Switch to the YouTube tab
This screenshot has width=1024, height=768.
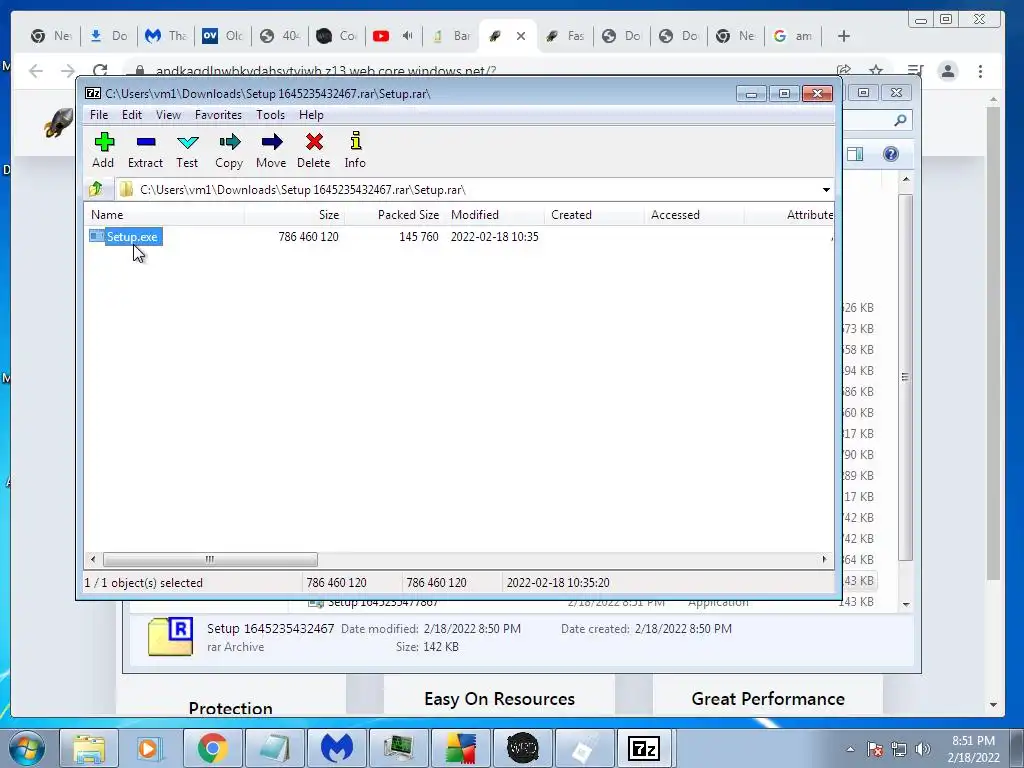[381, 36]
